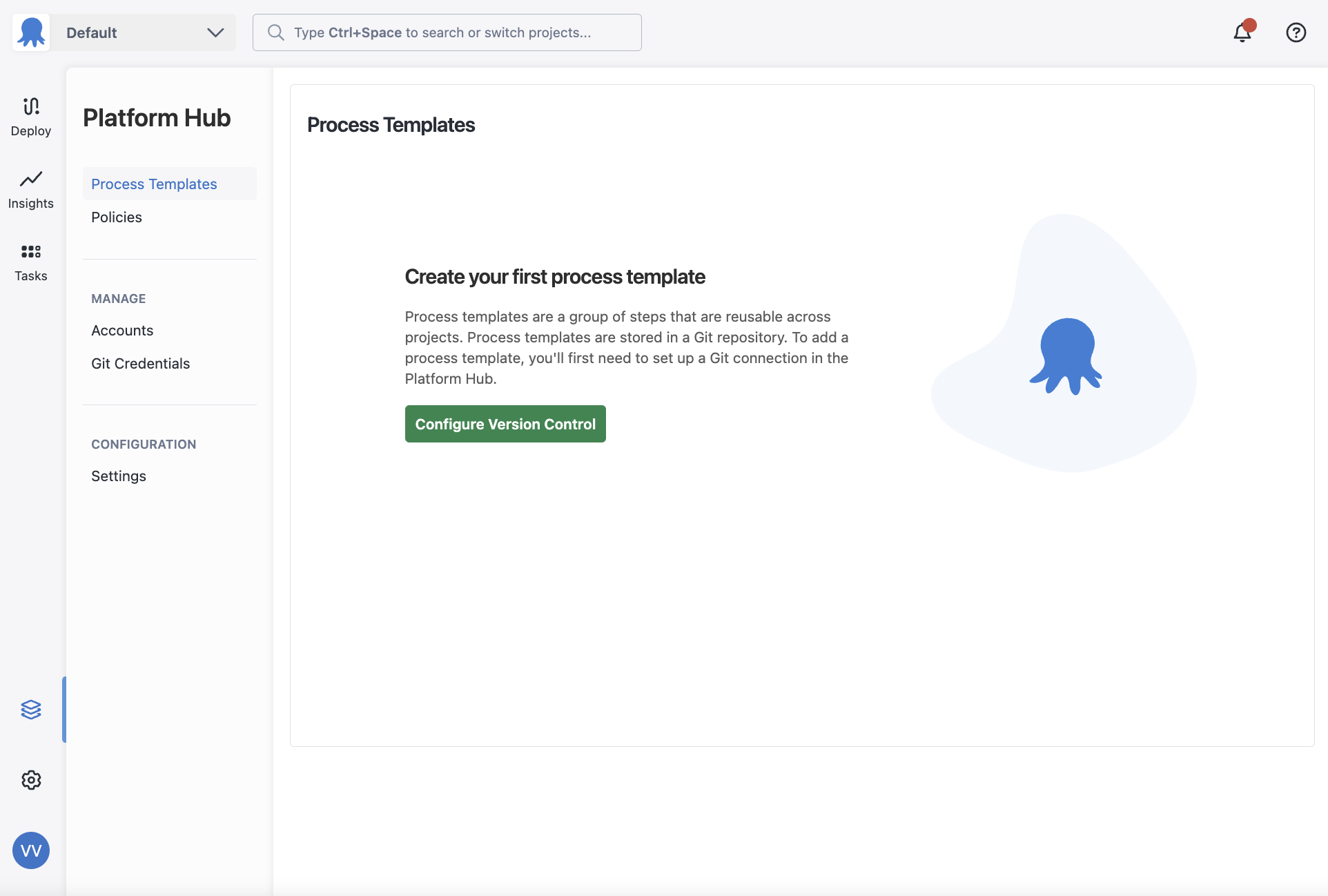Select Process Templates in sidebar
This screenshot has height=896, width=1328.
[x=154, y=184]
